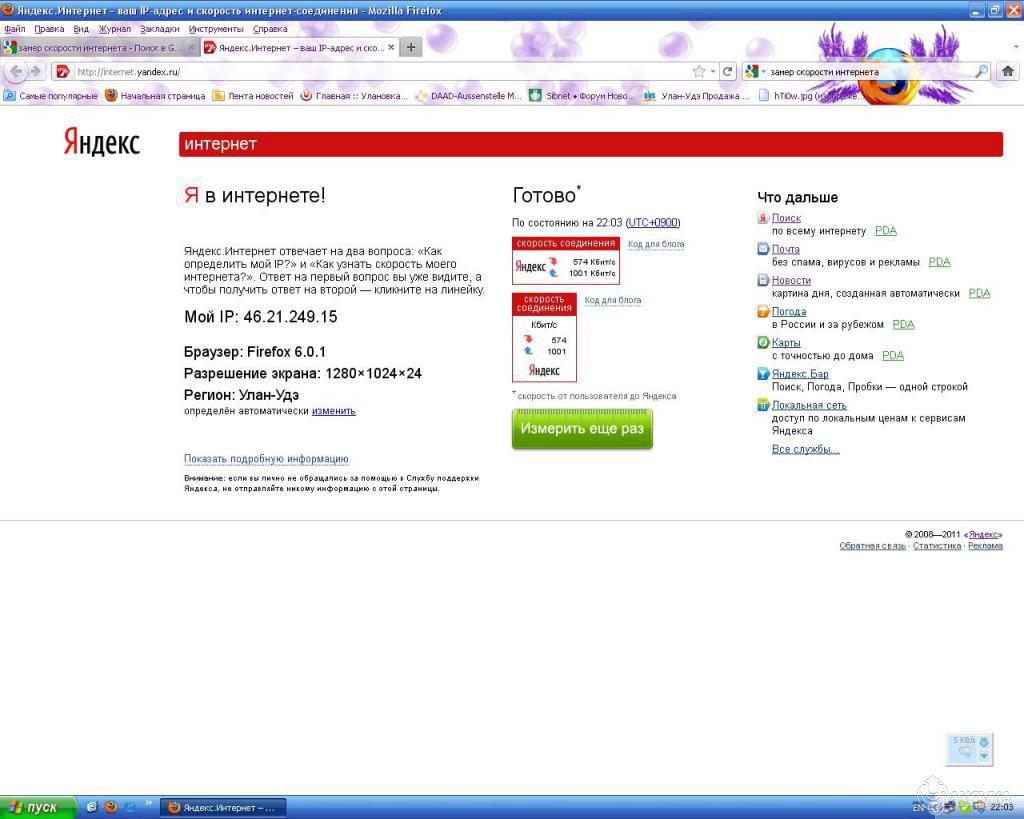Open the Firefox home page icon
The image size is (1024, 819).
(1008, 71)
